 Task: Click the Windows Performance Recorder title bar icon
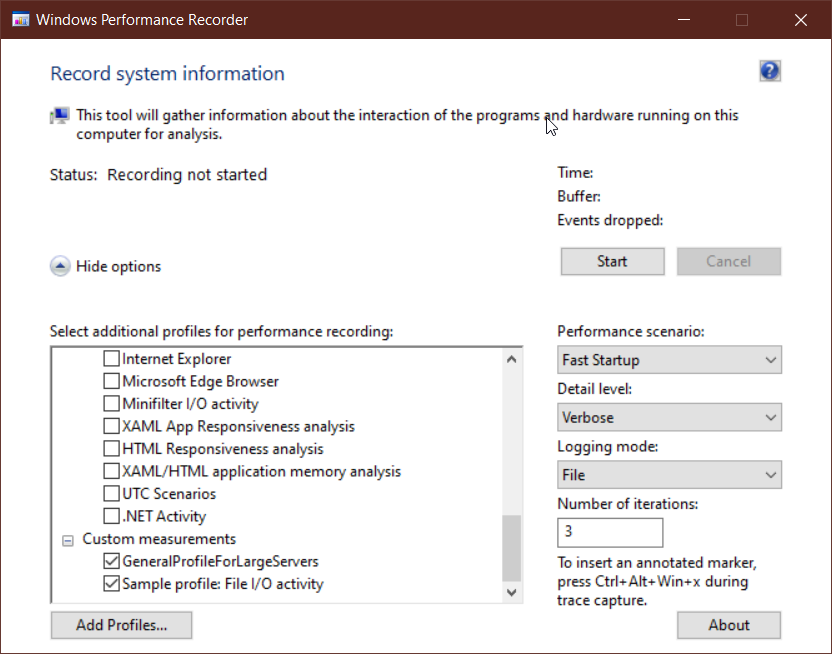tap(21, 20)
